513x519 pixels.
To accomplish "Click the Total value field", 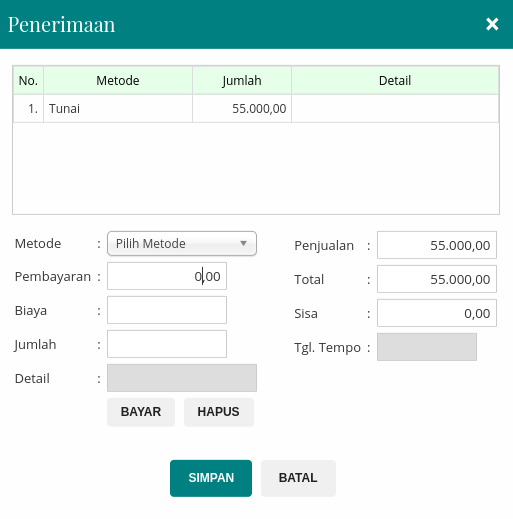I will click(x=437, y=279).
